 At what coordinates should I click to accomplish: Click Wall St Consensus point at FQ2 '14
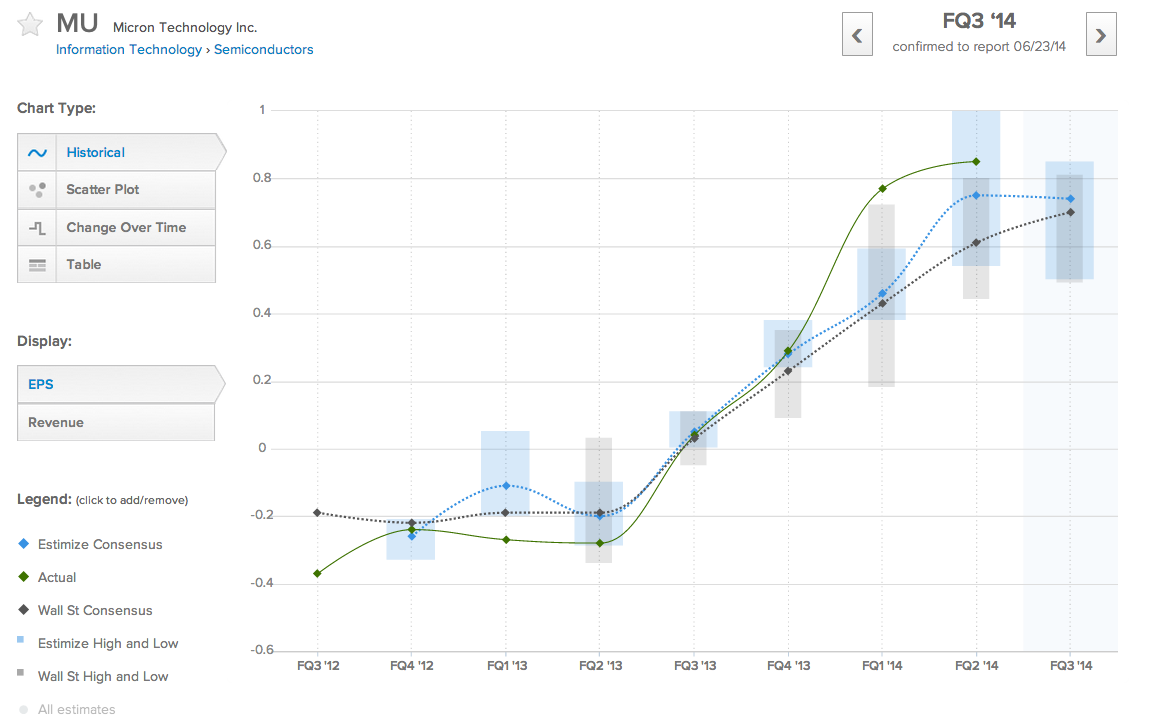(x=976, y=243)
